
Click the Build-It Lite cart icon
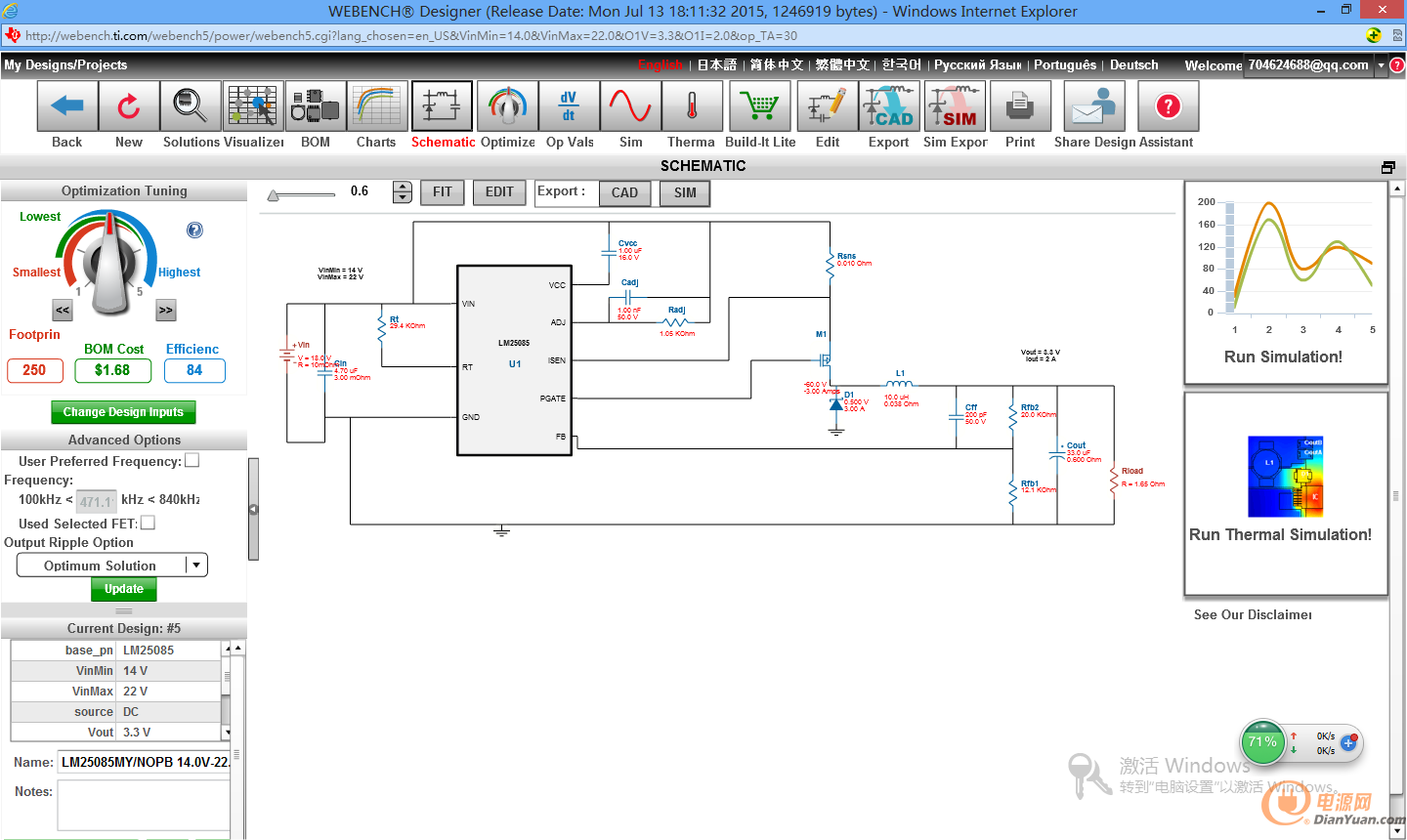click(760, 105)
